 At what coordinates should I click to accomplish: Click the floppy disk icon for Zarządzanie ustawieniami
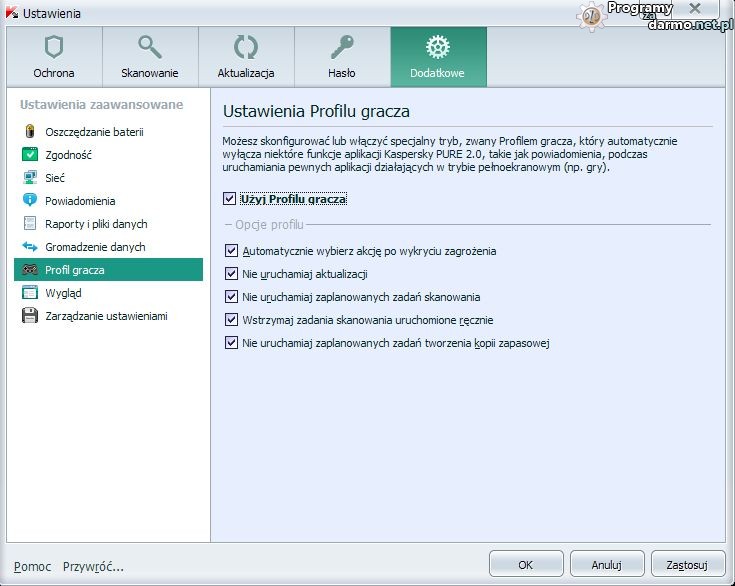pos(30,316)
